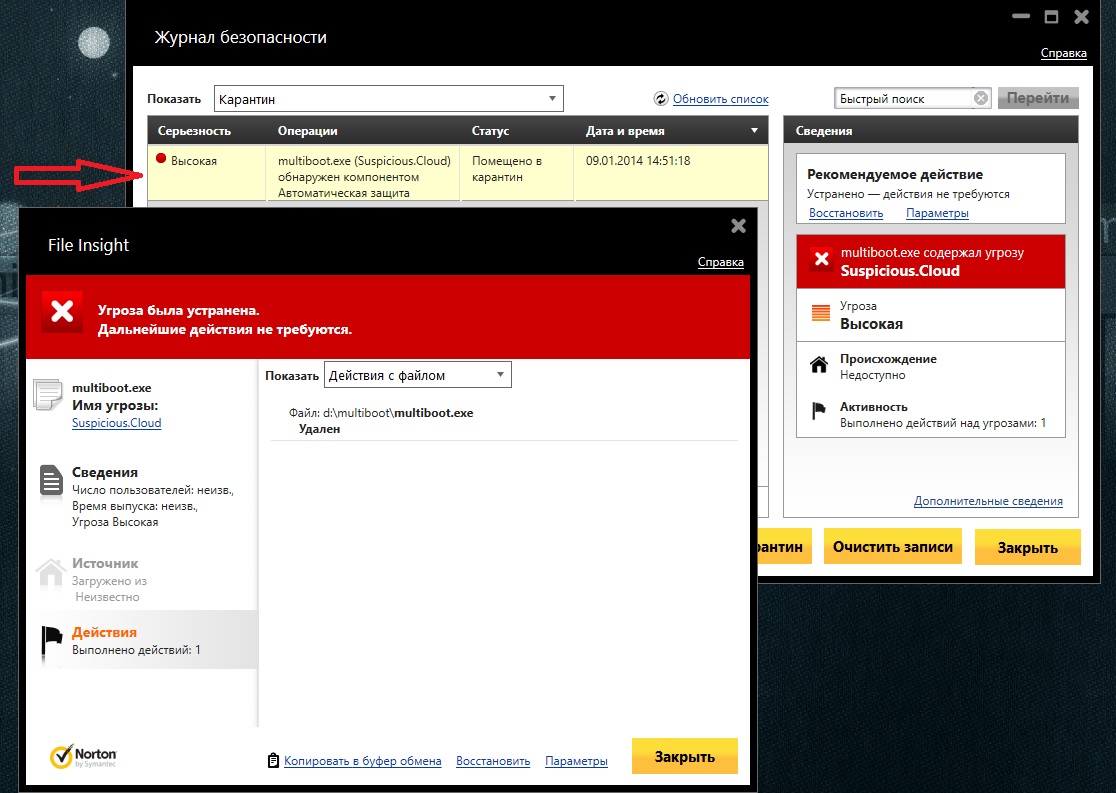Open Справка link in File Insight dialog

point(720,262)
